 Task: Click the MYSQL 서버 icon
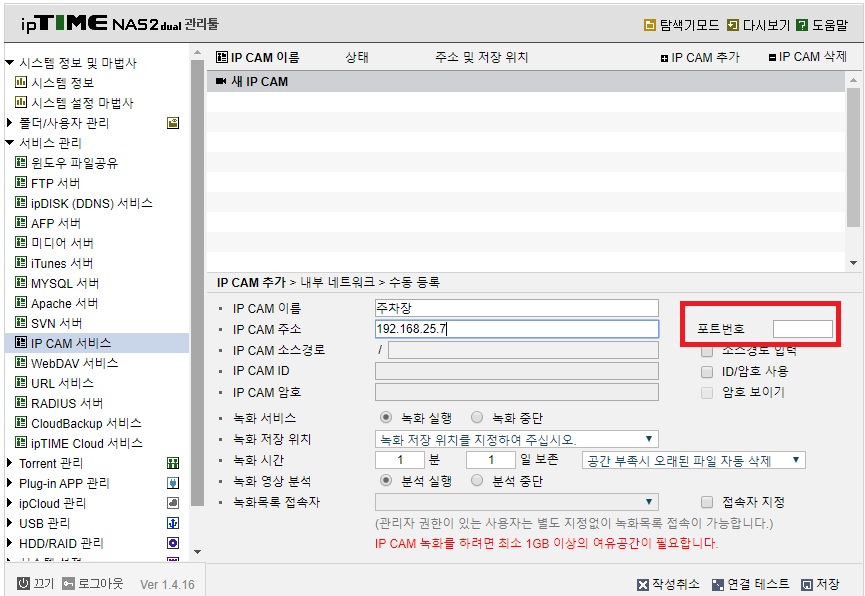click(21, 283)
